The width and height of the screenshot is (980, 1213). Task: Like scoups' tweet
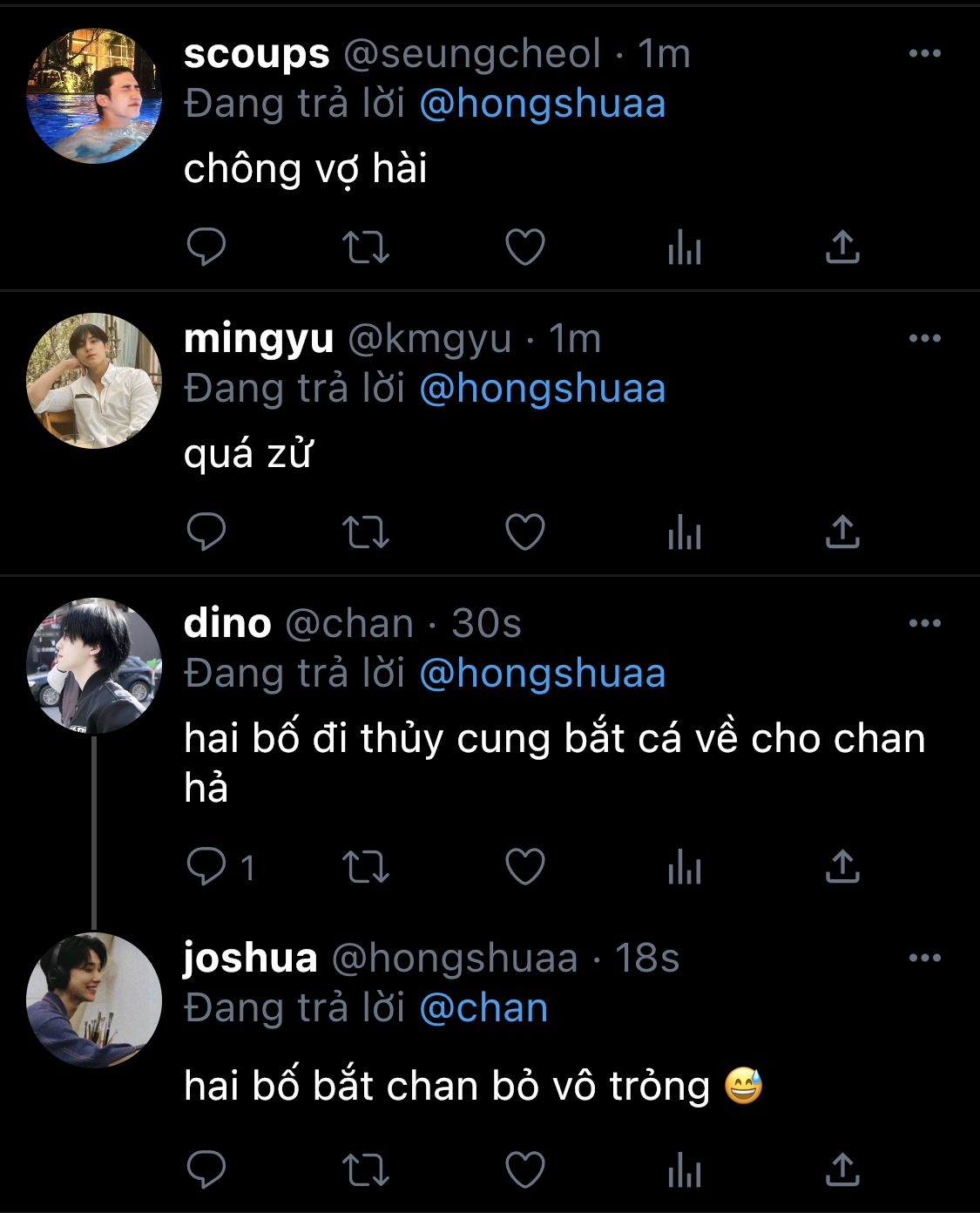pyautogui.click(x=525, y=247)
